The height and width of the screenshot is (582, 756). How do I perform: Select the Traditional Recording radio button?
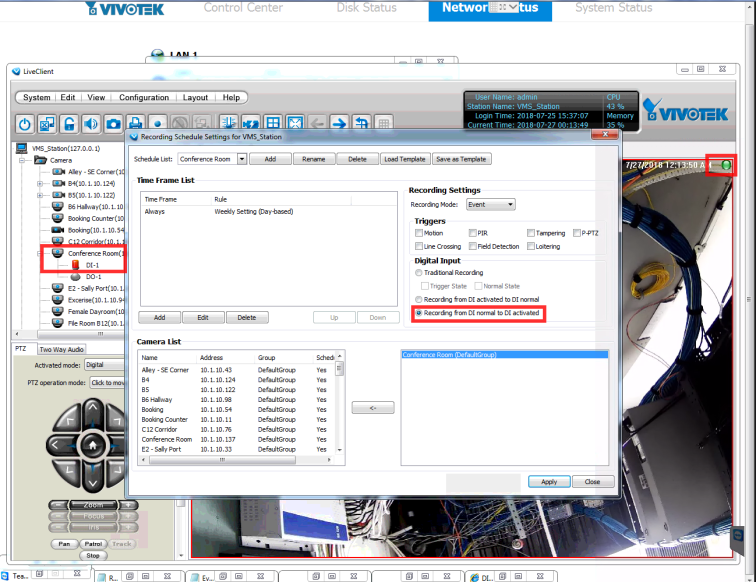click(x=419, y=272)
